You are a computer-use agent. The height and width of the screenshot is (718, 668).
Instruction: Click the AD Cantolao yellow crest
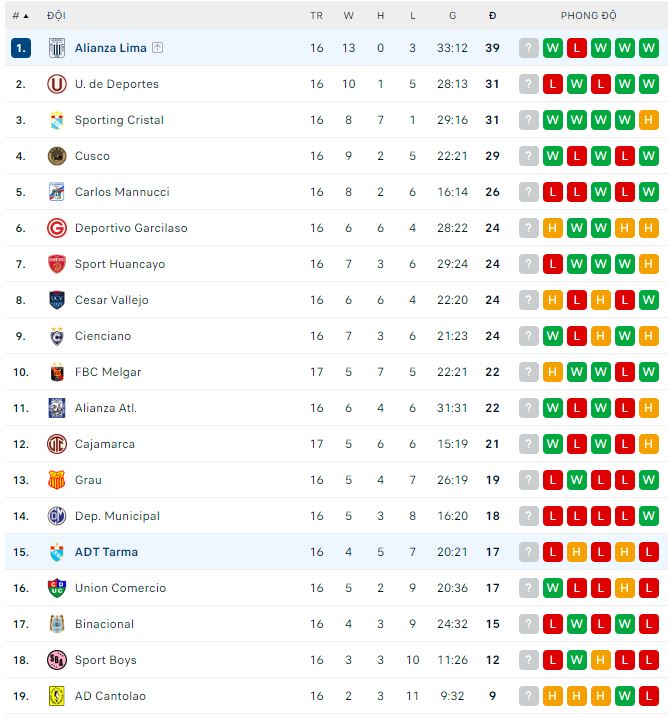click(x=56, y=696)
